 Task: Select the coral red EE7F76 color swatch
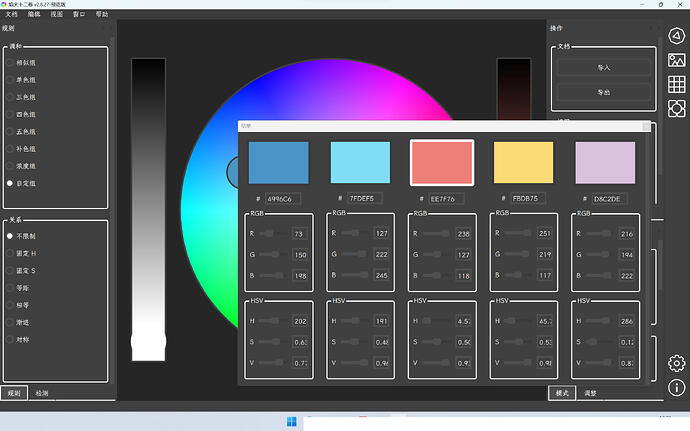click(441, 162)
